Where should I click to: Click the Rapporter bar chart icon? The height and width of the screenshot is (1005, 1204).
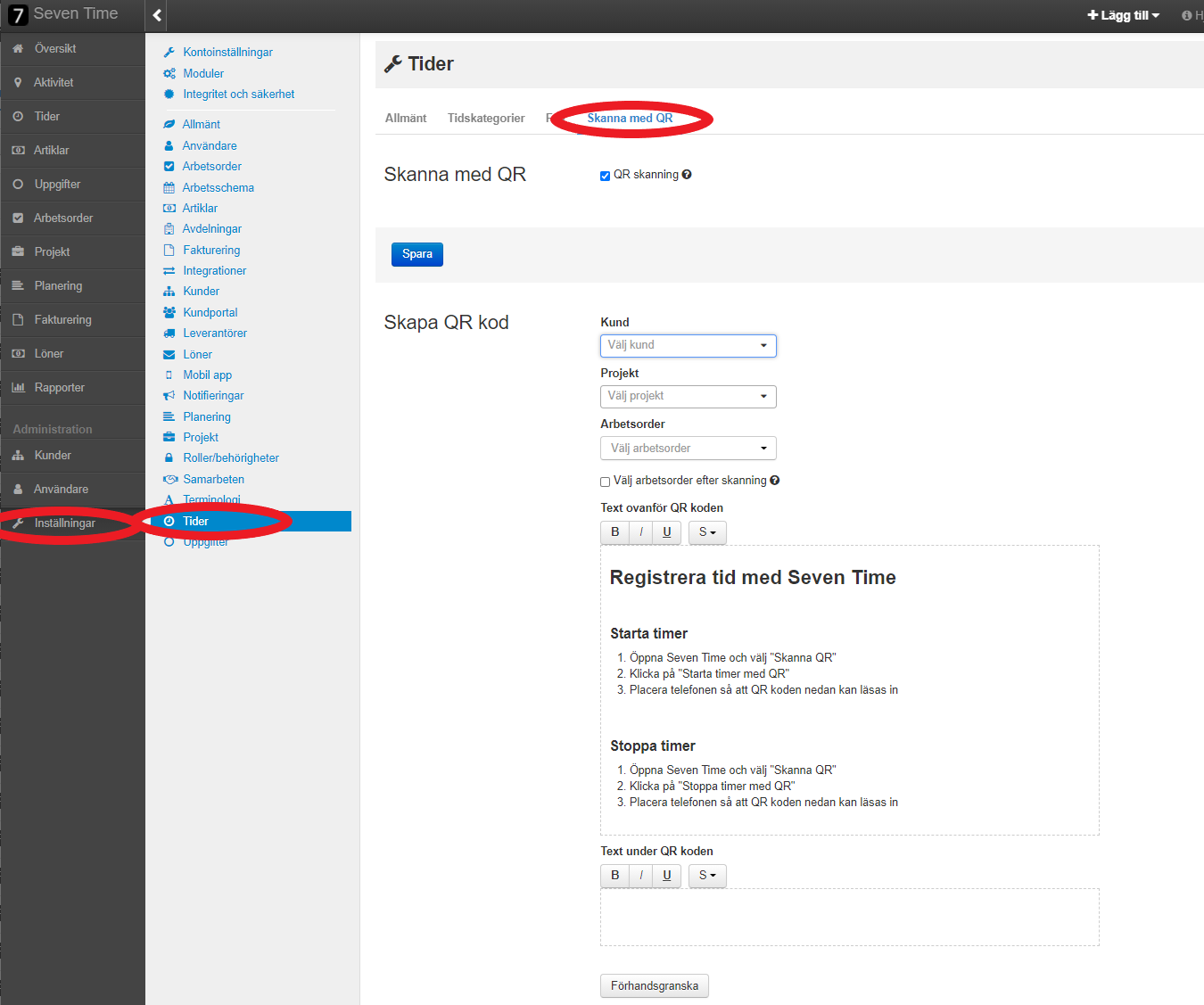coord(18,388)
